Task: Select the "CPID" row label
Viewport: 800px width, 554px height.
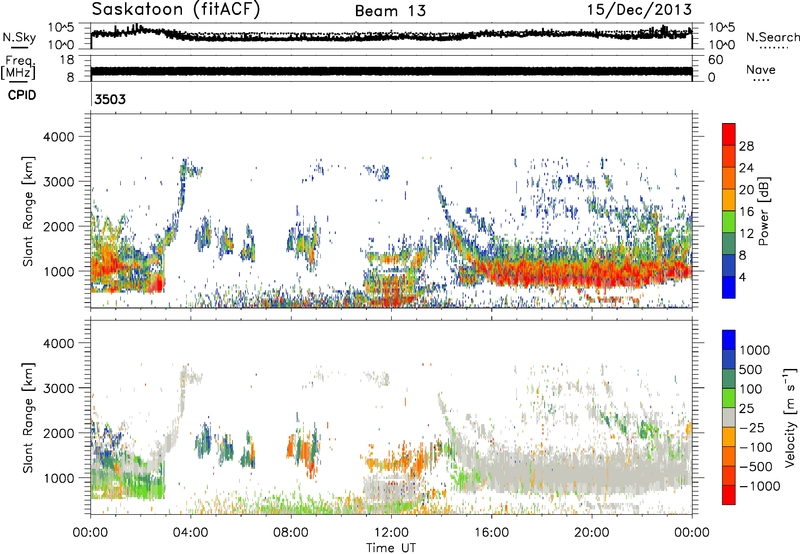Action: 22,95
